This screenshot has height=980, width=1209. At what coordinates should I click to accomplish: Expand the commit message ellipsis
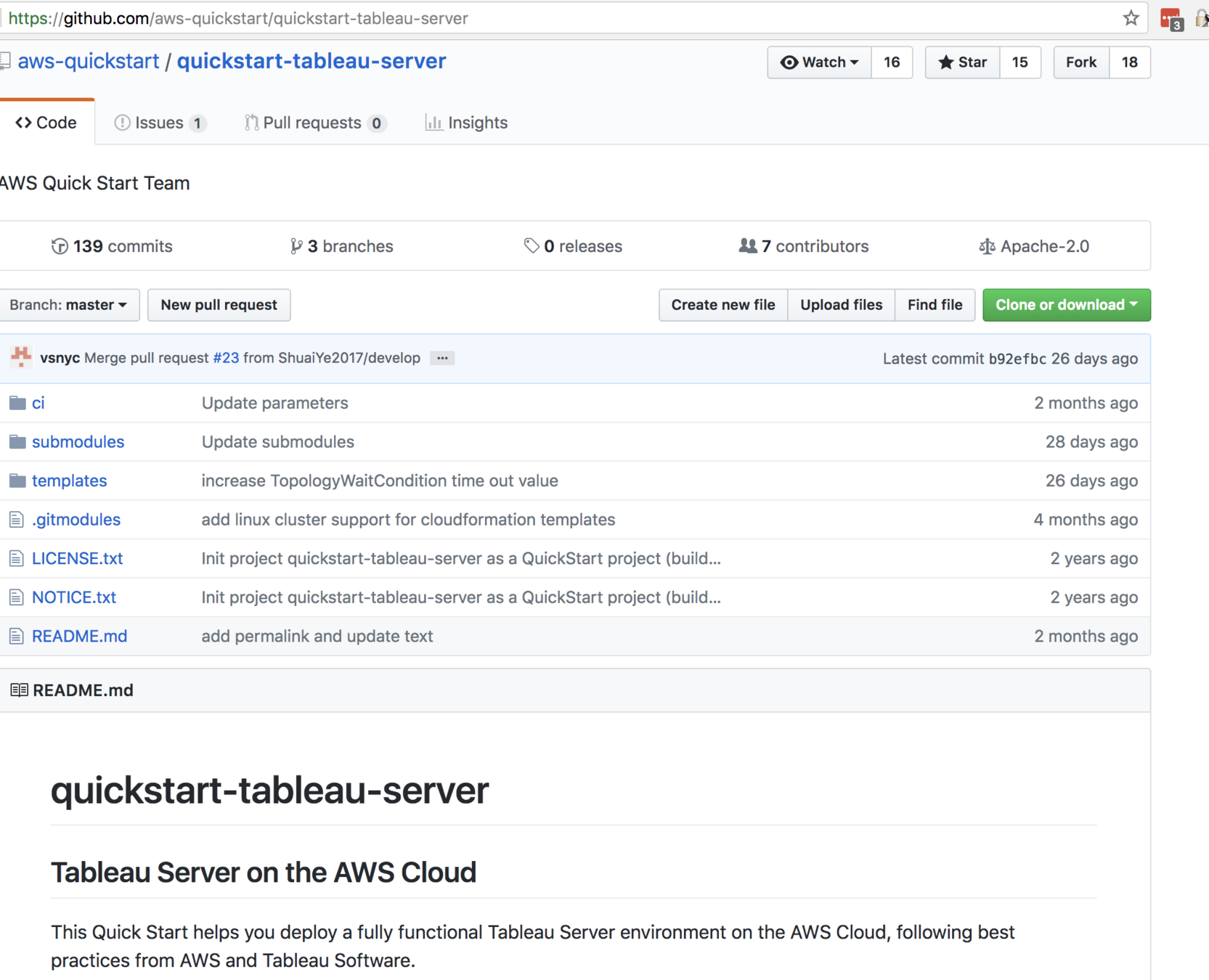pos(442,358)
